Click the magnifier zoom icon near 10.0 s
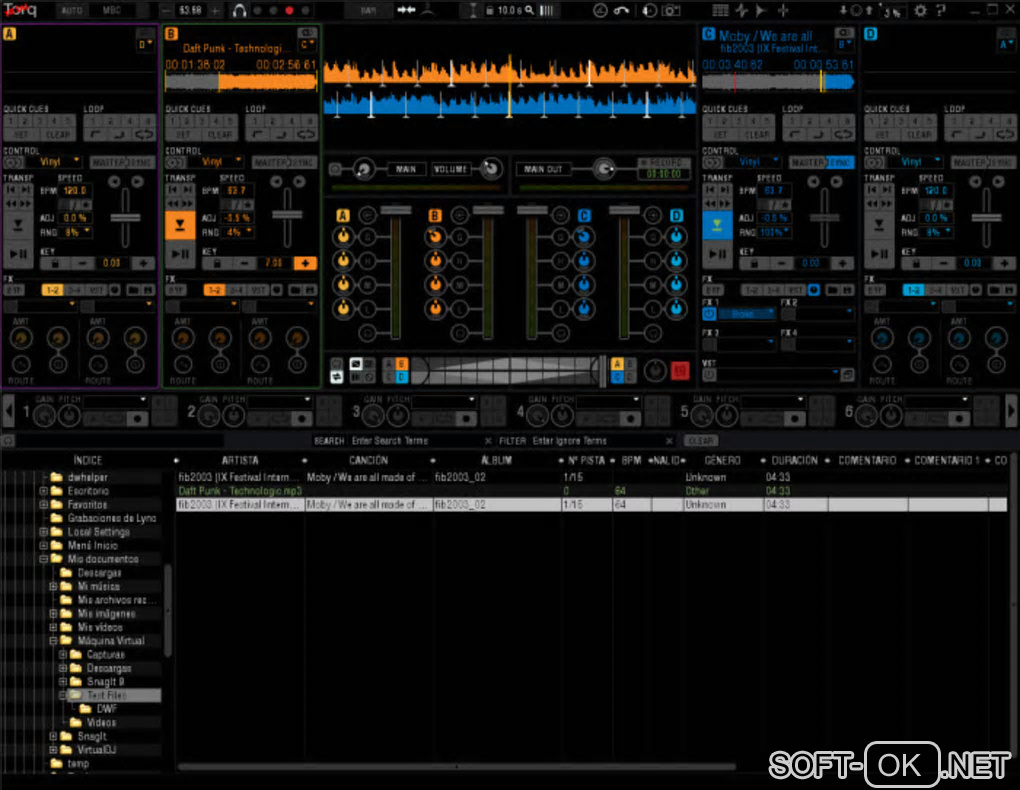 coord(530,10)
